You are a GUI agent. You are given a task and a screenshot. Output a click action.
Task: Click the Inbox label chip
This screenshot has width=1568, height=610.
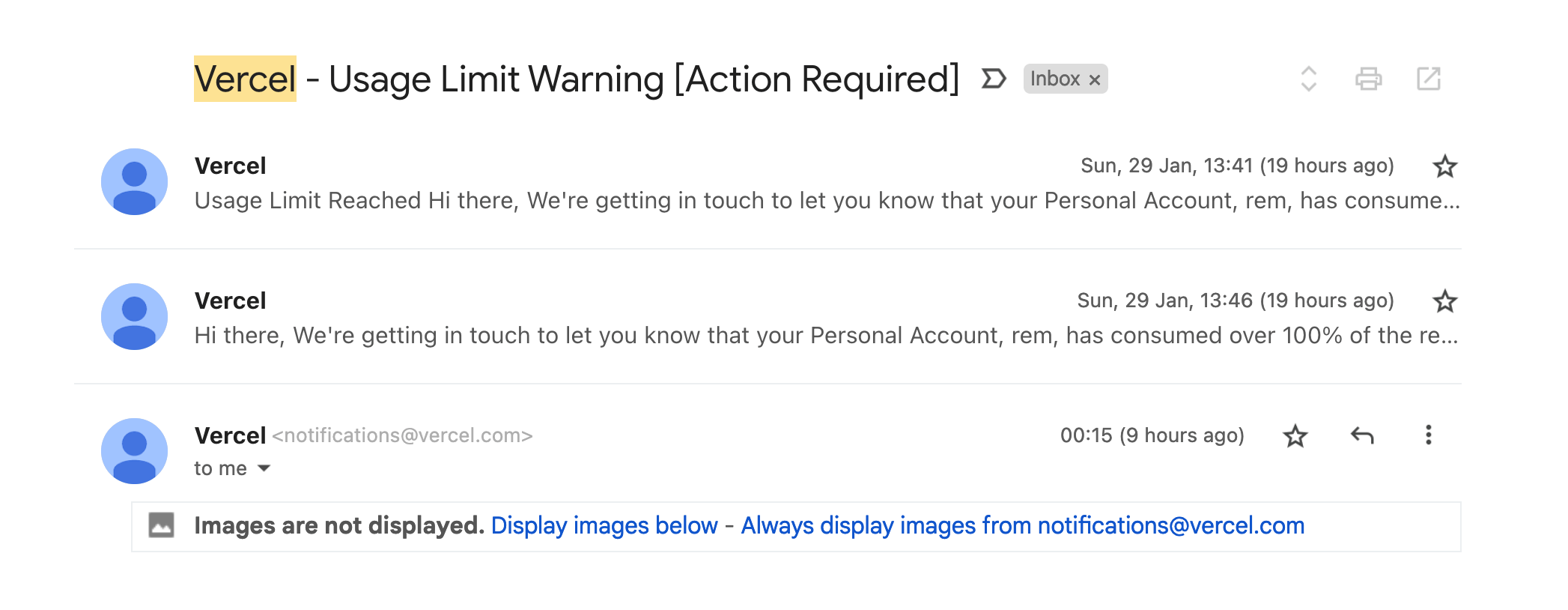pyautogui.click(x=1055, y=79)
